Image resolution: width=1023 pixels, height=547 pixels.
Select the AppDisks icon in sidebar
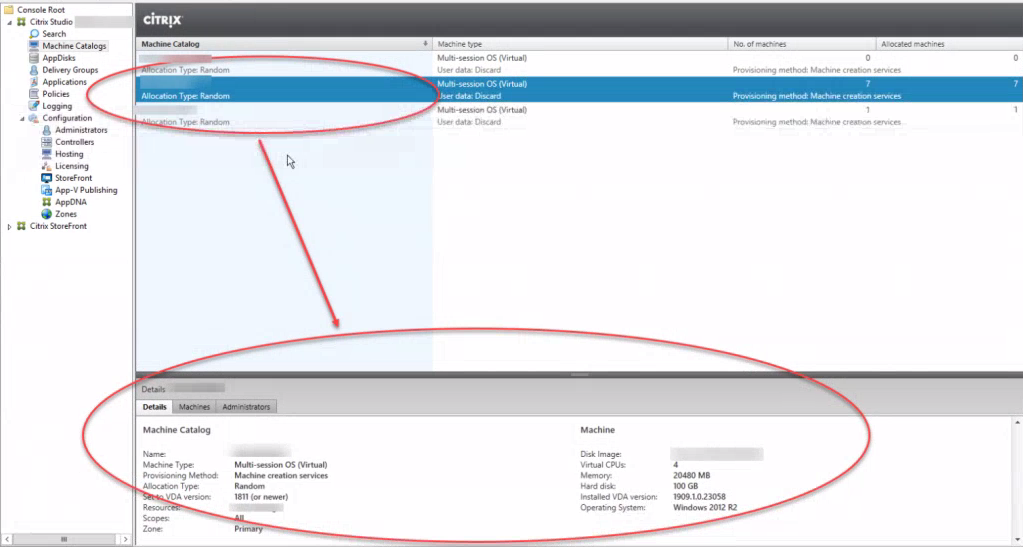[x=35, y=58]
